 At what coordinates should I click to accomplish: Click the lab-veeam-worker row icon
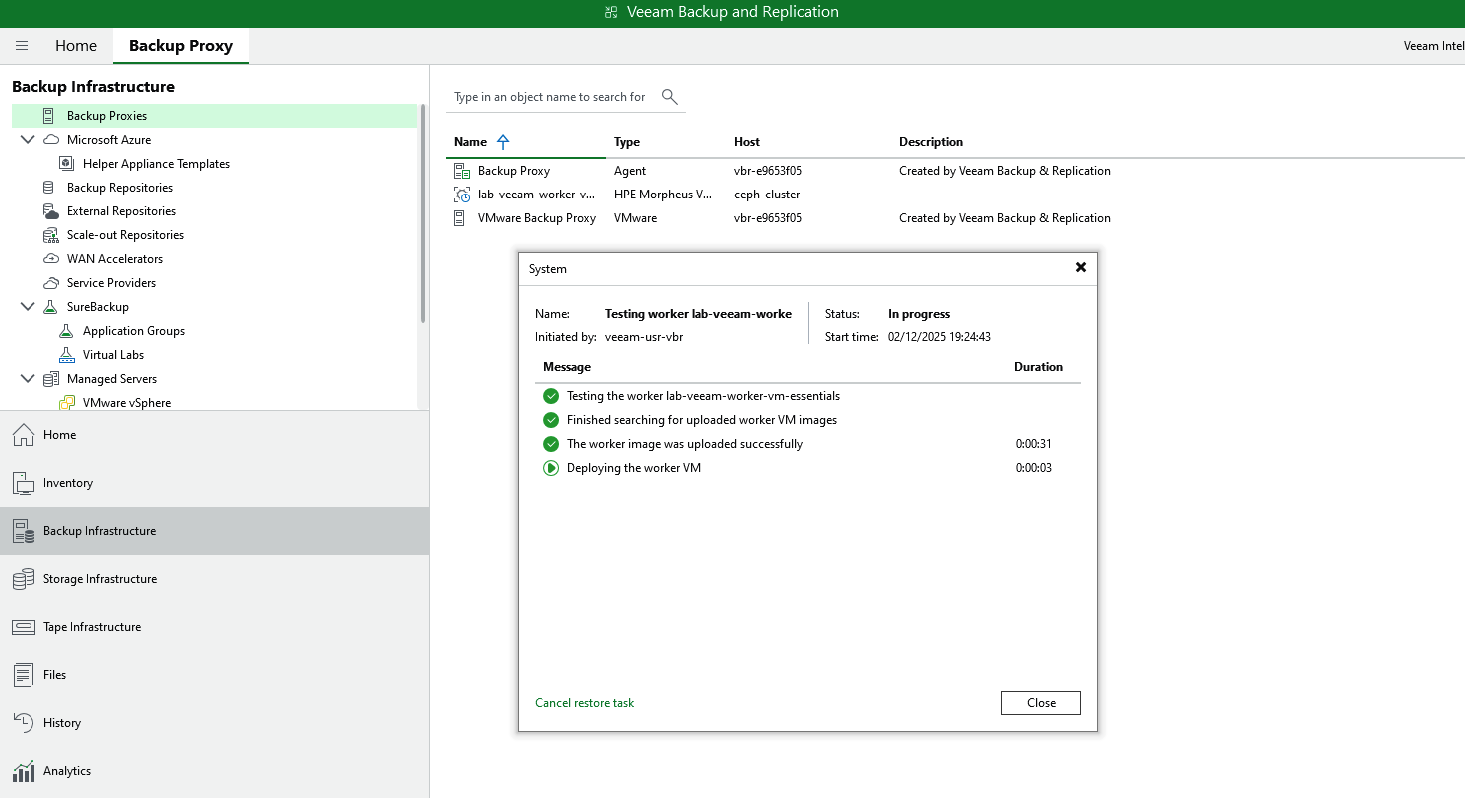pyautogui.click(x=462, y=194)
